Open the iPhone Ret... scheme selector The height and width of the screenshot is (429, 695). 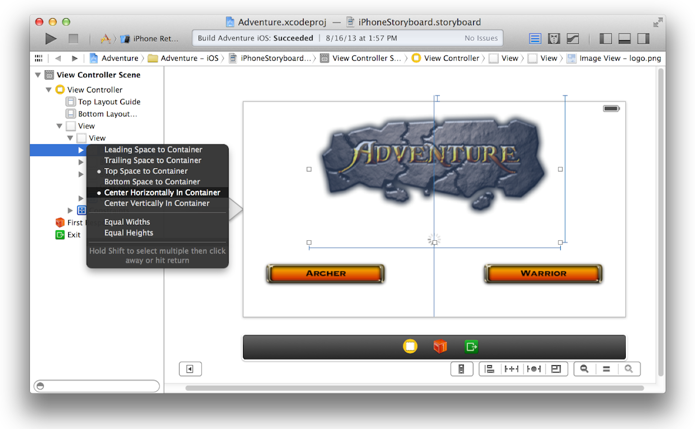click(x=150, y=39)
